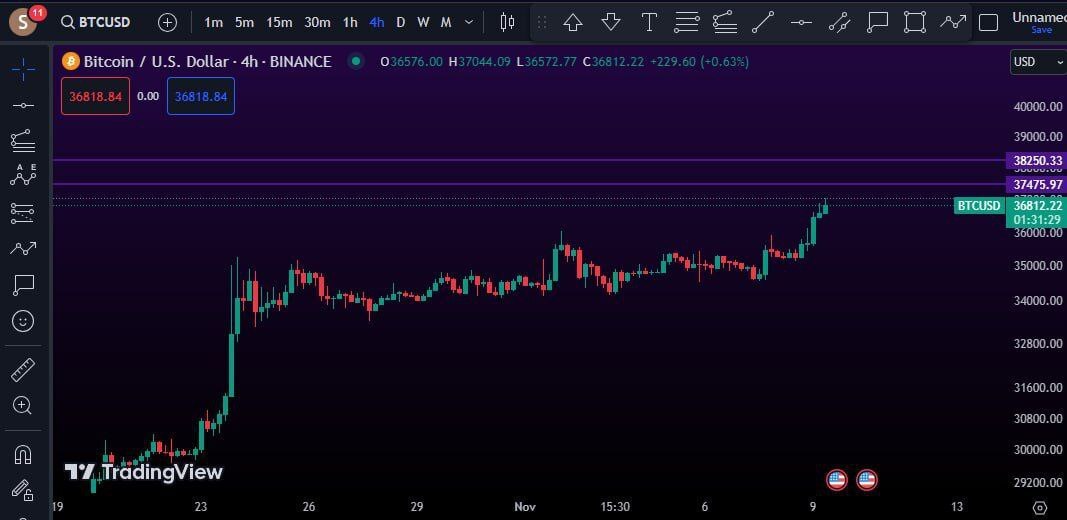Select the 4h timeframe

tap(376, 22)
